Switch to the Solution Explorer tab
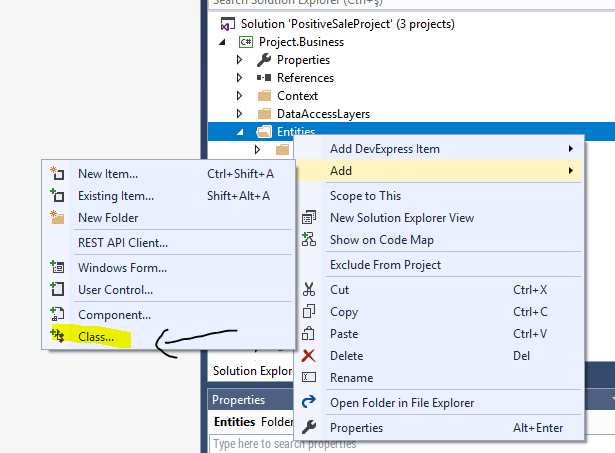 (x=252, y=371)
